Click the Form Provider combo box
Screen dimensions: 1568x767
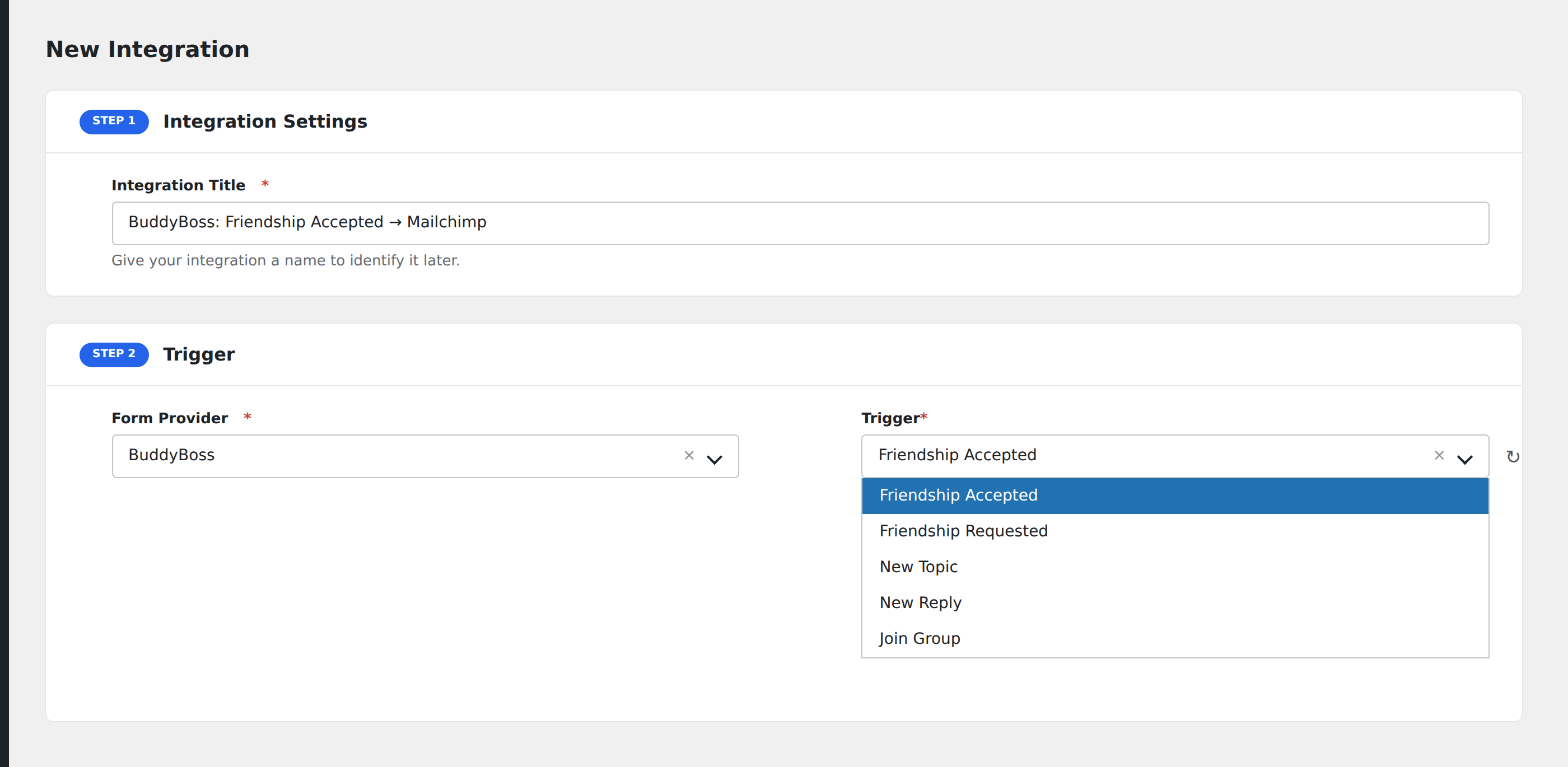point(425,456)
